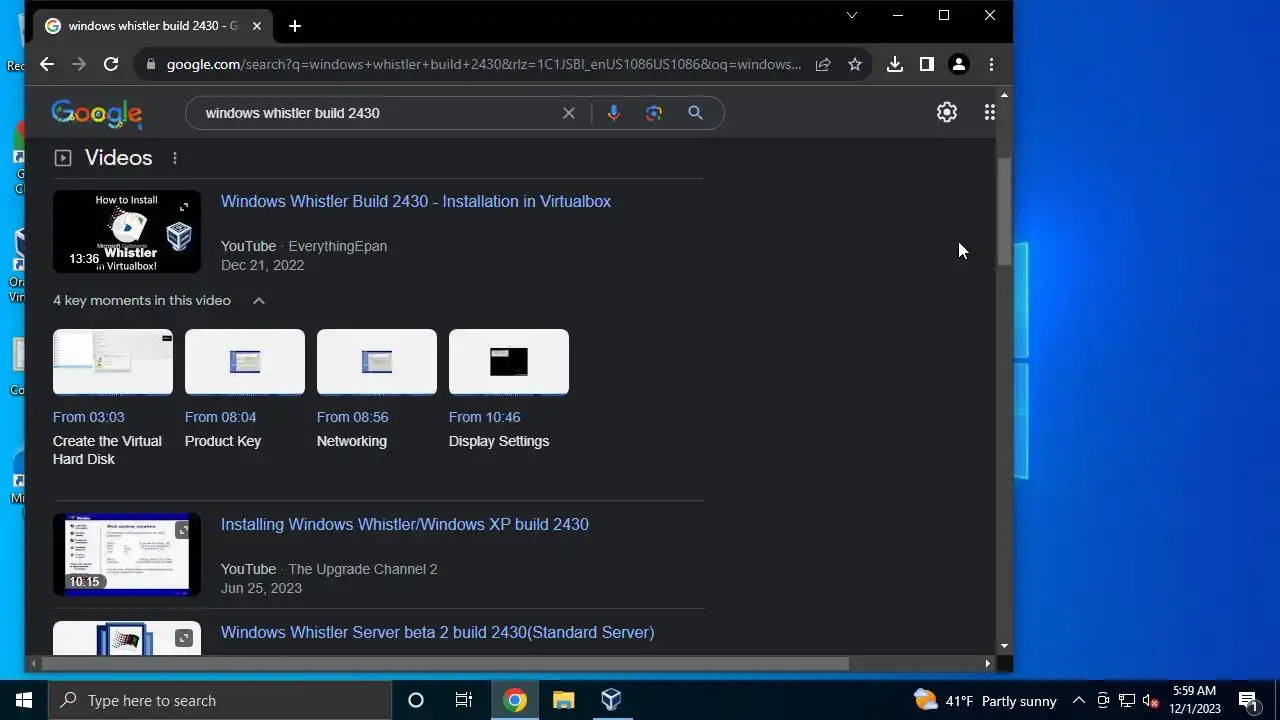This screenshot has height=720, width=1280.
Task: Open the clock and date 5:59 AM
Action: tap(1195, 700)
